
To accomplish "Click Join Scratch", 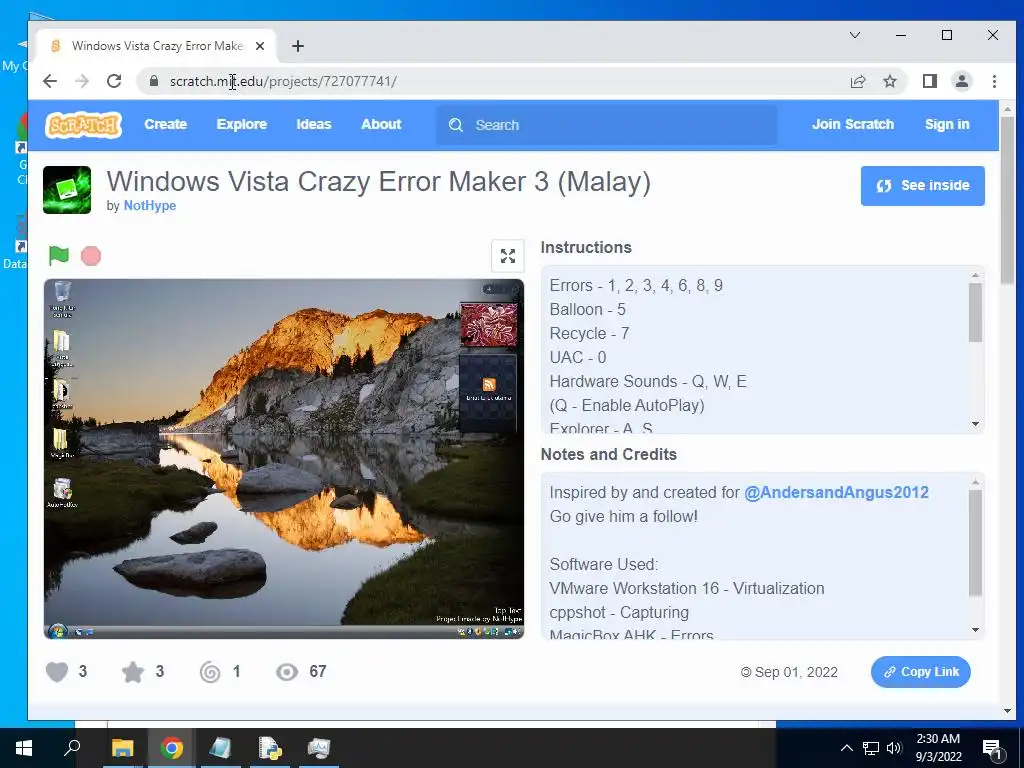I will (x=853, y=125).
